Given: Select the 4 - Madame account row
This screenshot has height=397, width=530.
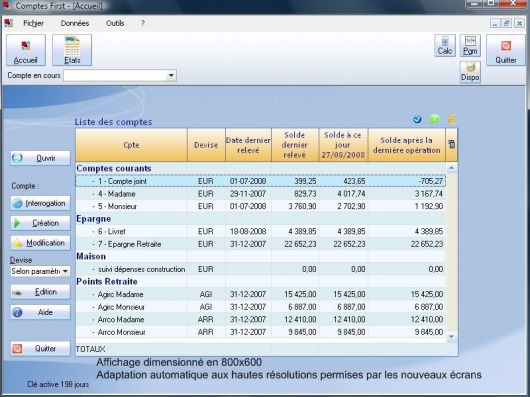Looking at the screenshot, I should (261, 194).
